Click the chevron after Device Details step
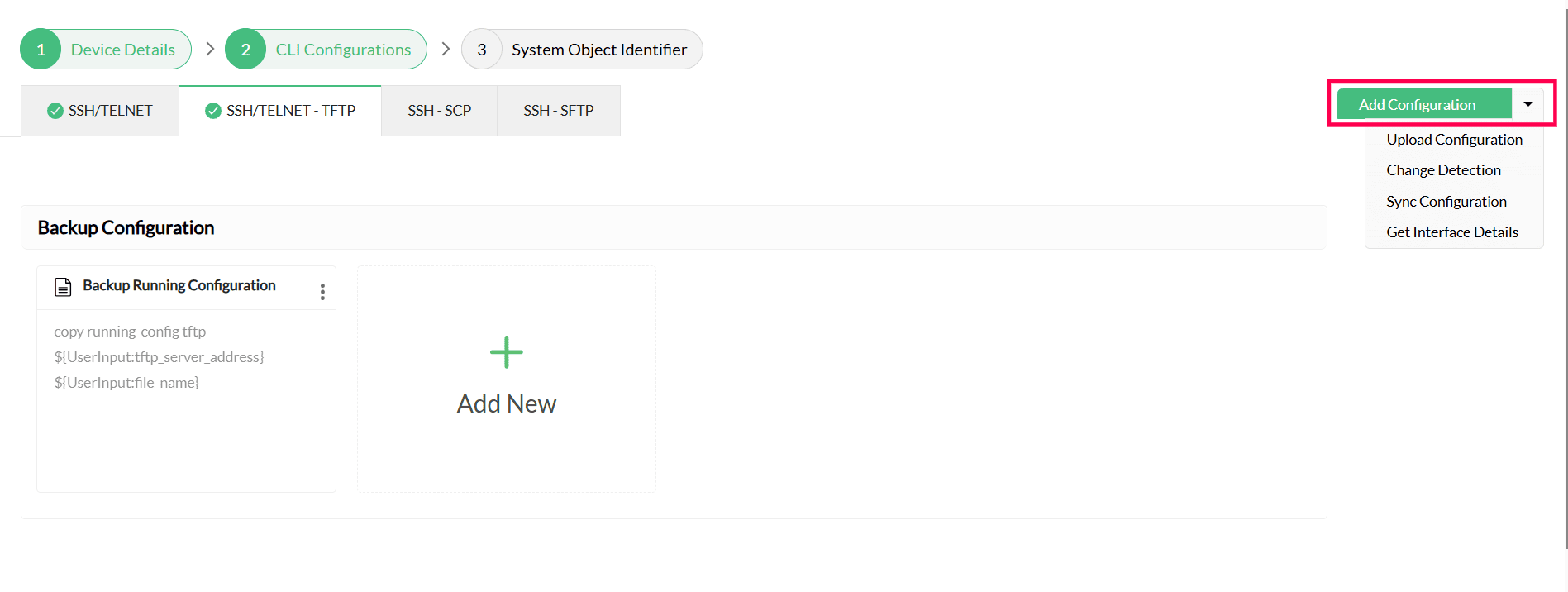 (x=210, y=49)
